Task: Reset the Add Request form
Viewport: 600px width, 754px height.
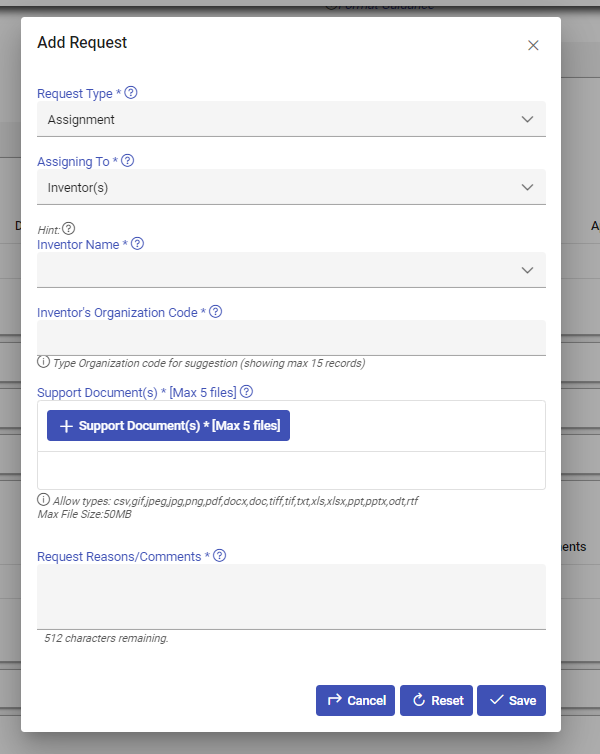Action: coord(436,701)
